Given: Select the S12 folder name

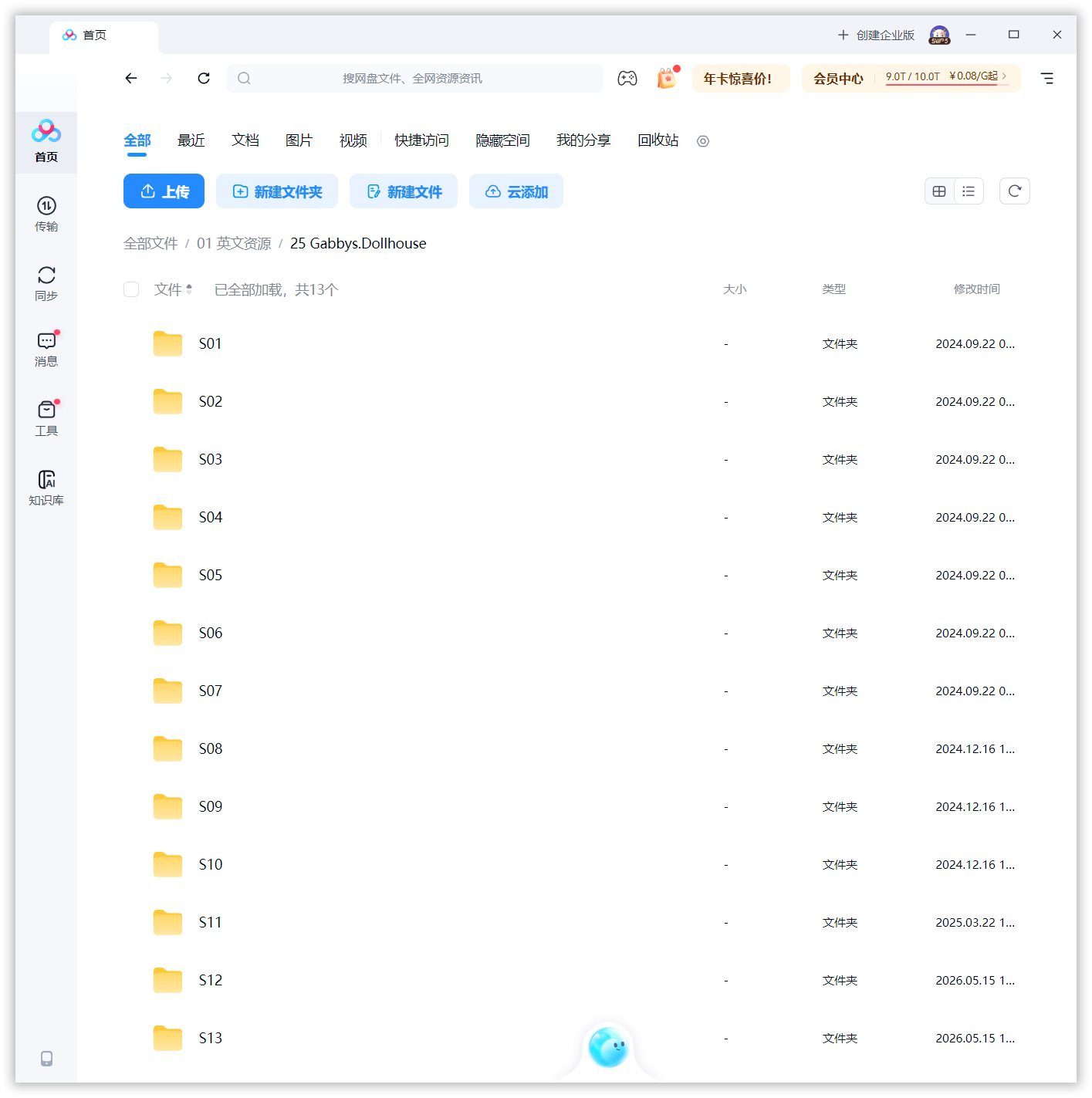Looking at the screenshot, I should click(x=211, y=980).
